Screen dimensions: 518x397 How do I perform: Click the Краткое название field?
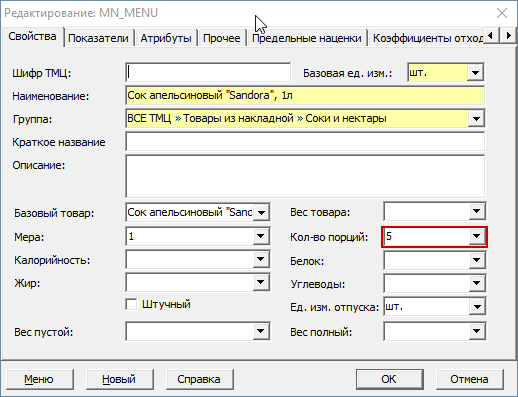(x=305, y=141)
